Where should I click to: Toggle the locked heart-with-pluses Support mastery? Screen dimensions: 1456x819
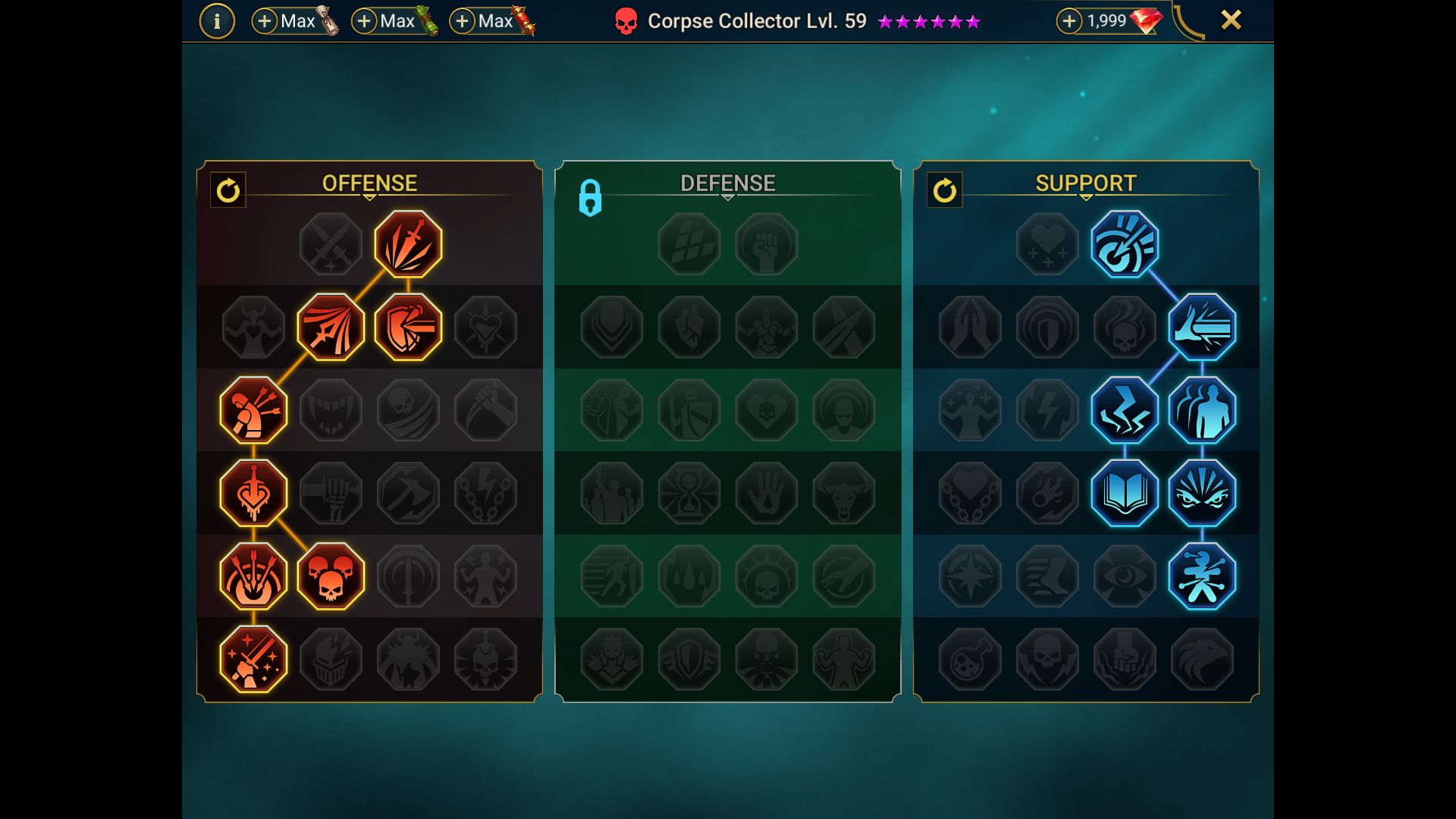[1047, 244]
